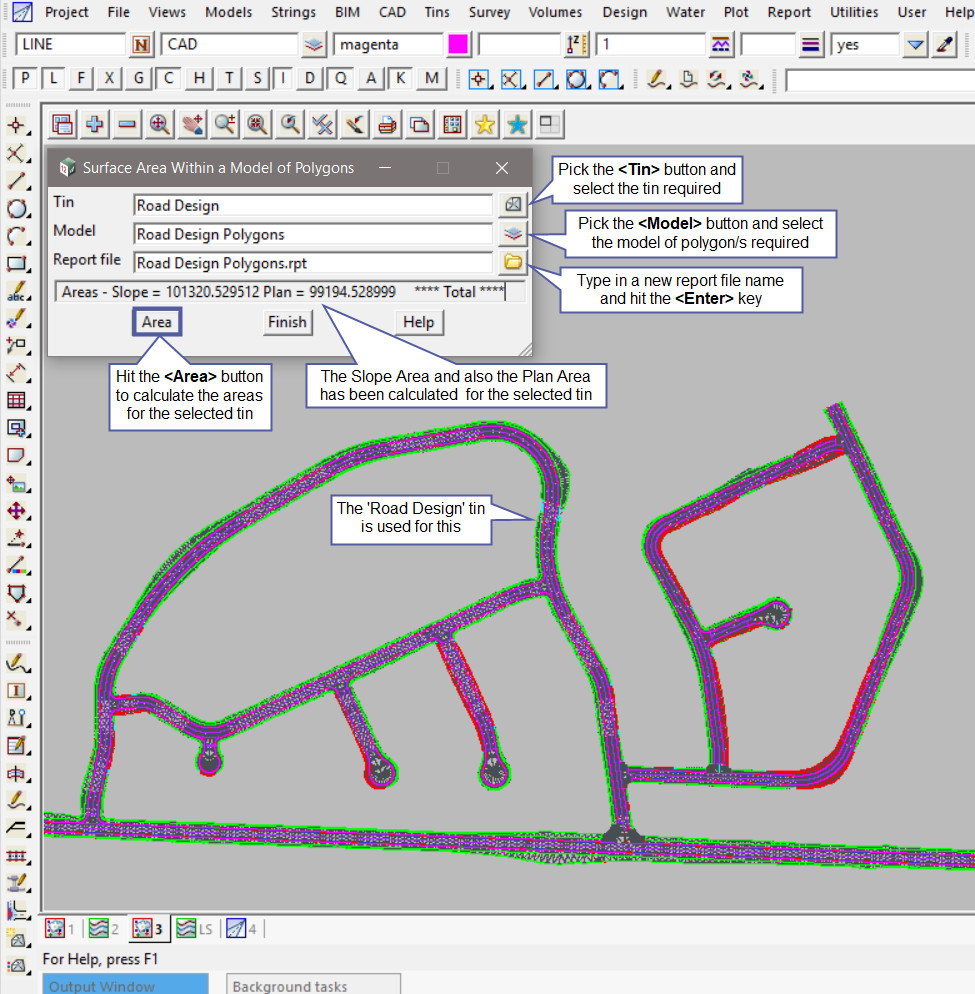Viewport: 975px width, 994px height.
Task: Click the printer icon in view toolbar
Action: [386, 124]
